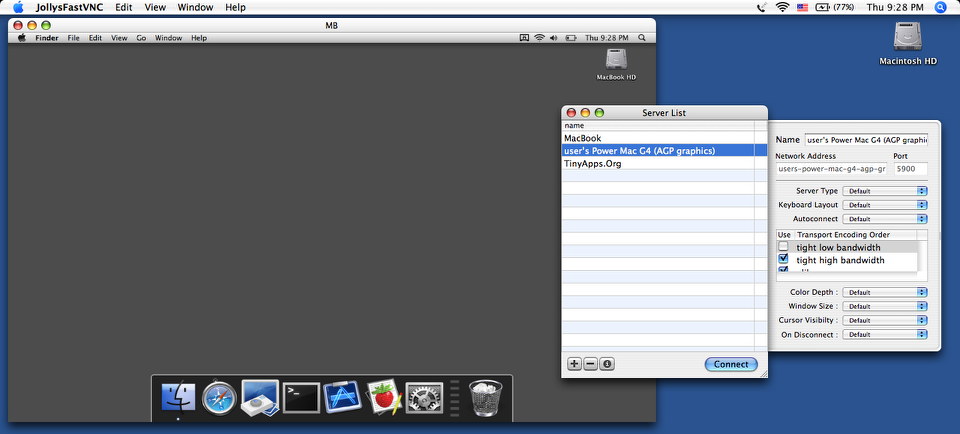Viewport: 960px width, 434px height.
Task: Open the Window menu in menu bar
Action: (x=195, y=7)
